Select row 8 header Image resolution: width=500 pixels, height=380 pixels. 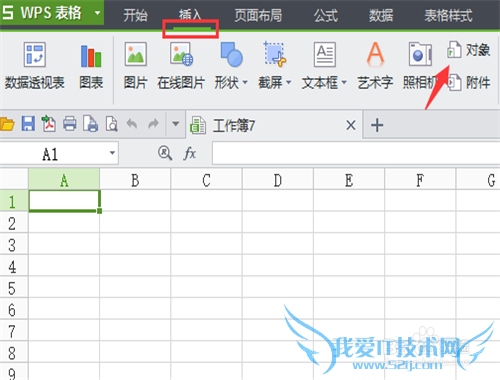pyautogui.click(x=14, y=352)
